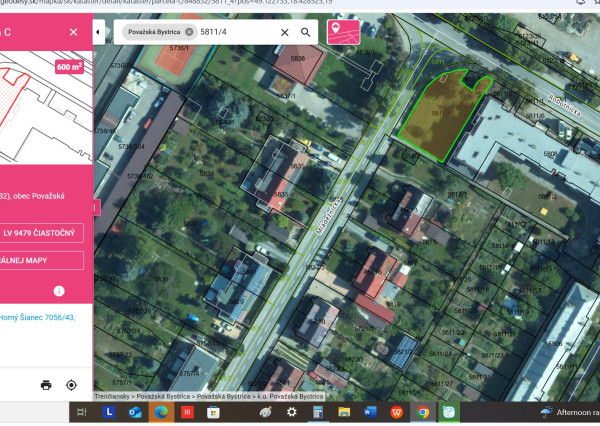The width and height of the screenshot is (600, 426).
Task: Open Outlook from the taskbar
Action: [135, 412]
